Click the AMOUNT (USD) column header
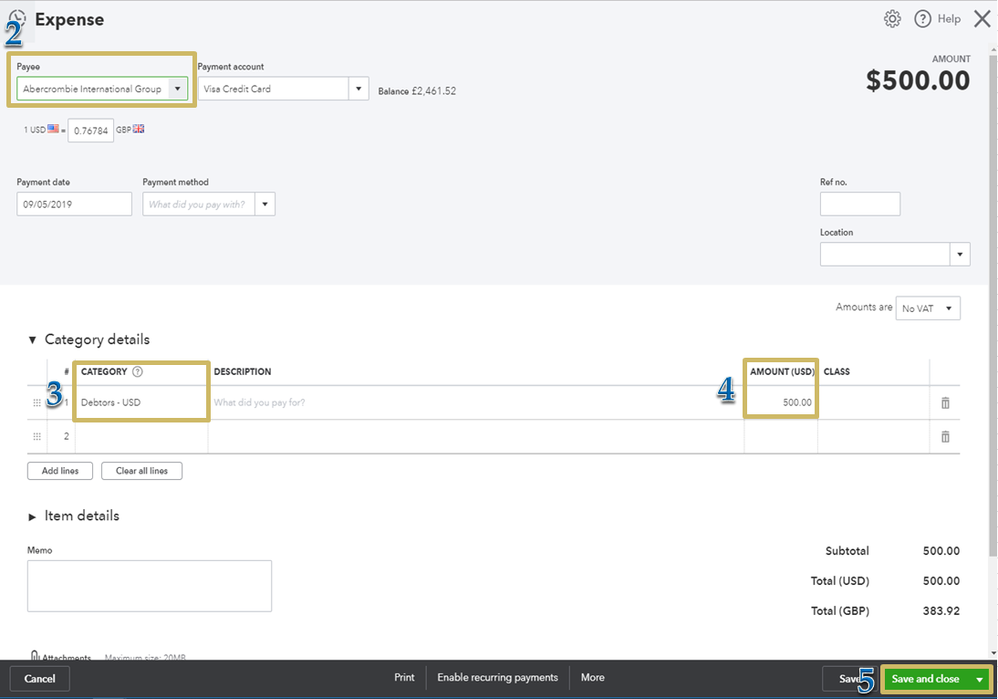This screenshot has height=699, width=998. (x=782, y=372)
